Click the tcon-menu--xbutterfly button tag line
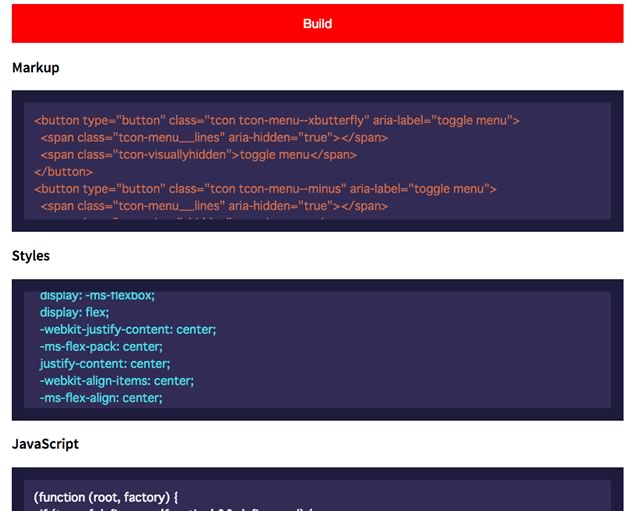The height and width of the screenshot is (511, 640). pyautogui.click(x=277, y=120)
